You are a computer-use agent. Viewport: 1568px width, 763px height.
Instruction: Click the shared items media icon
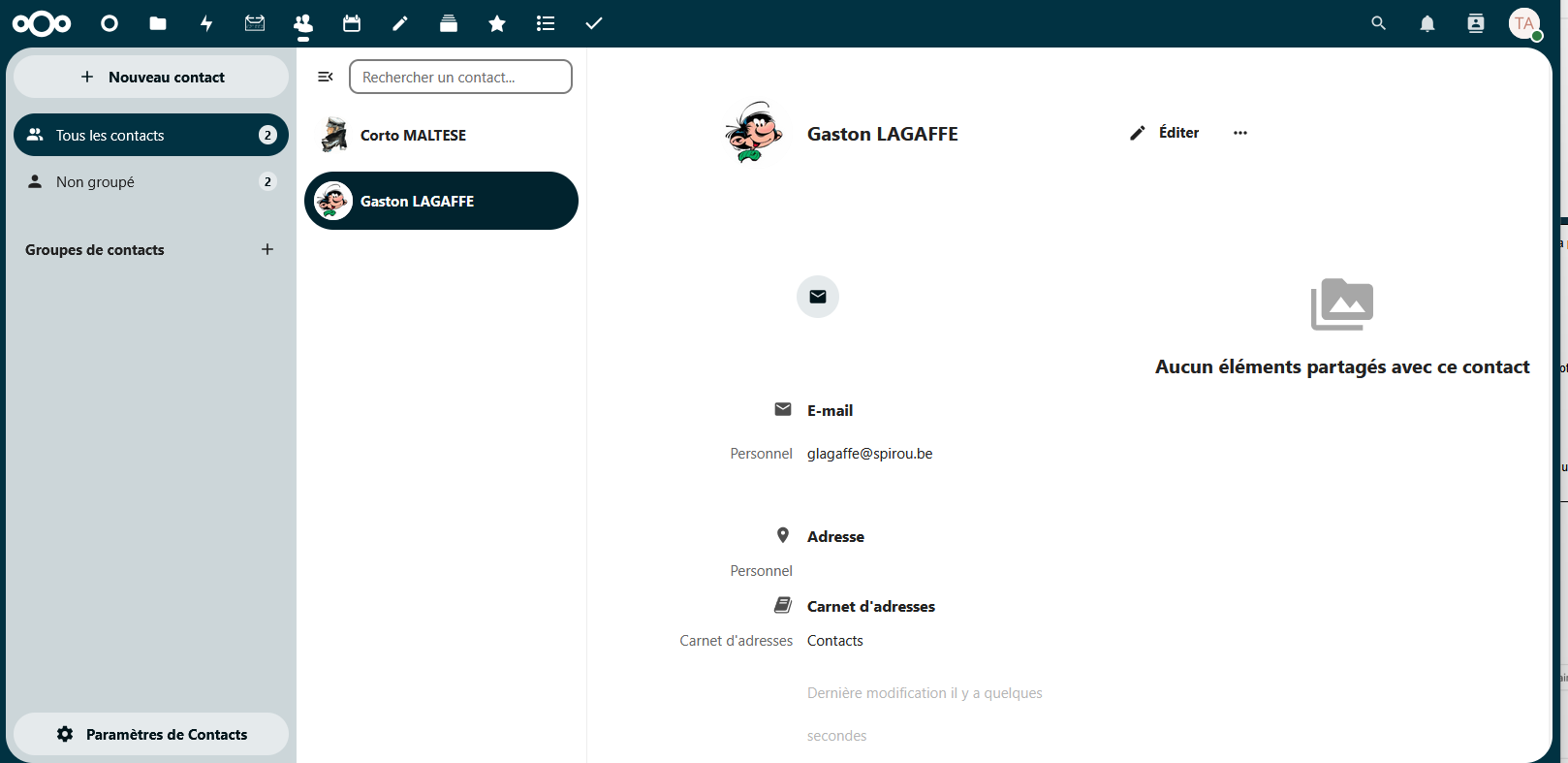click(x=1342, y=304)
